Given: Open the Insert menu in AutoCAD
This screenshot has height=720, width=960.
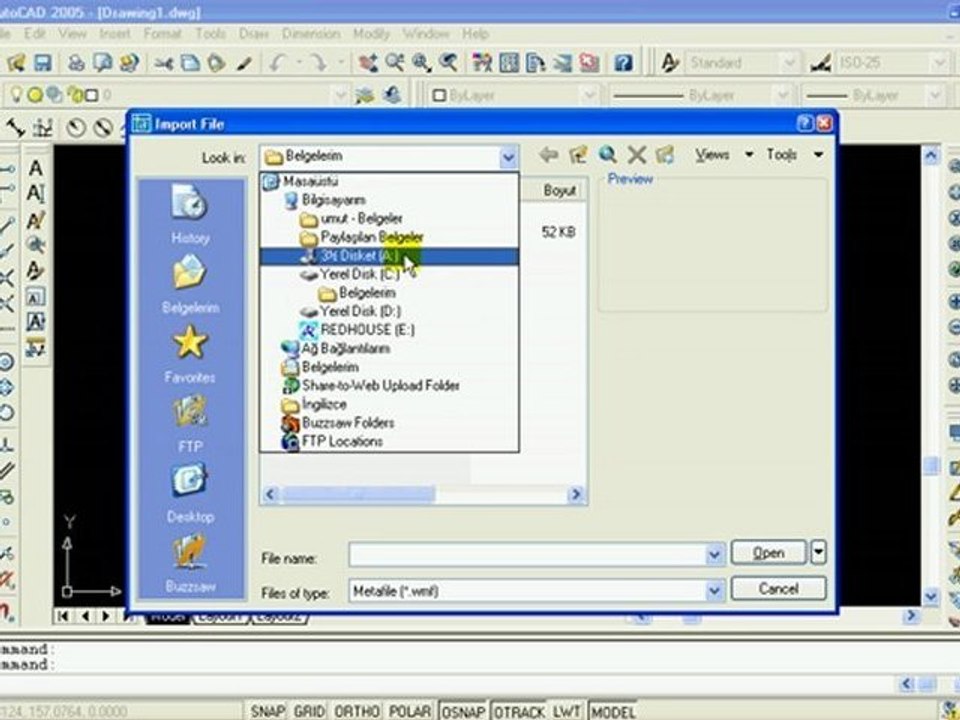Looking at the screenshot, I should pos(114,34).
